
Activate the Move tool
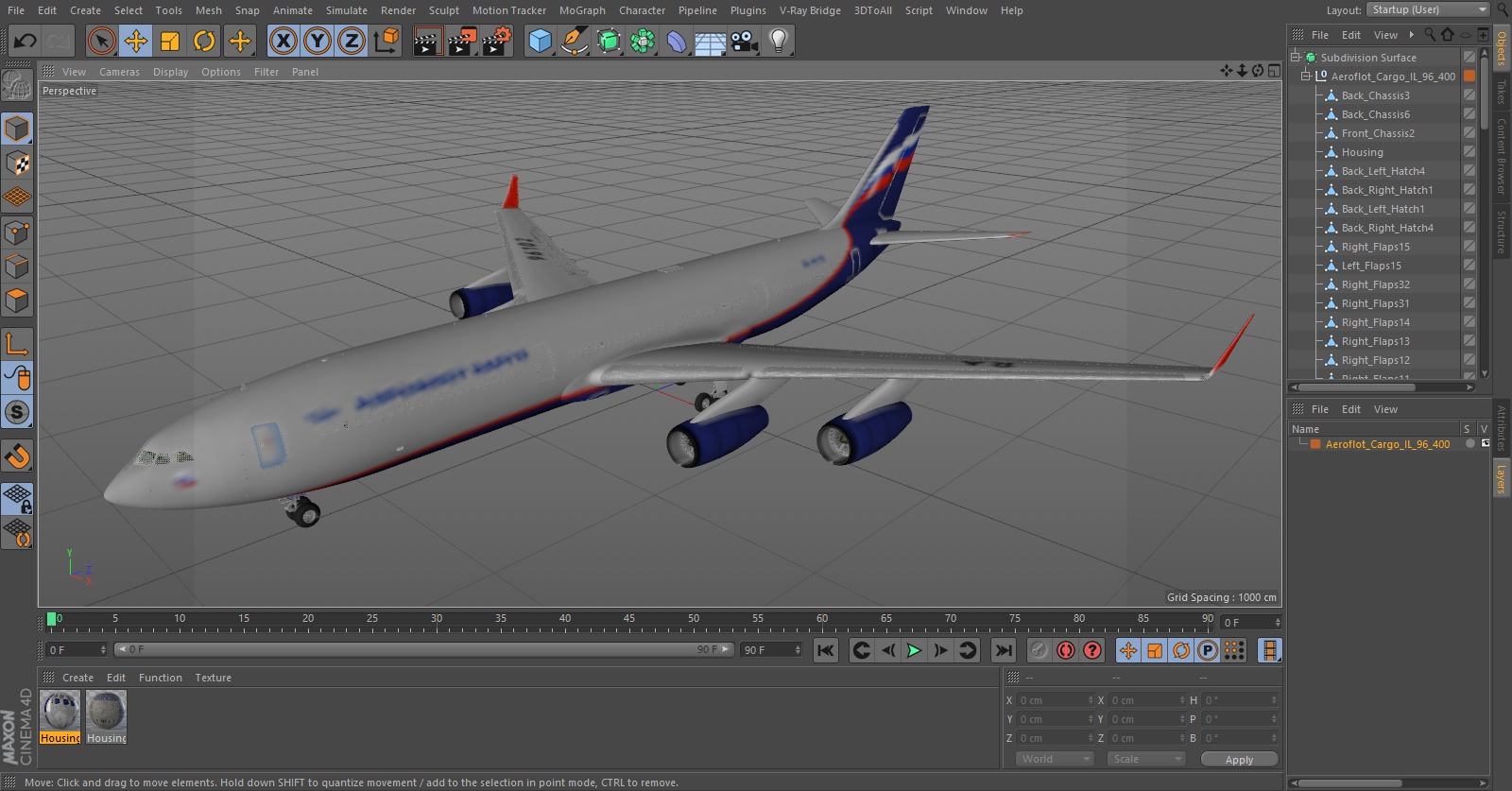(x=136, y=41)
